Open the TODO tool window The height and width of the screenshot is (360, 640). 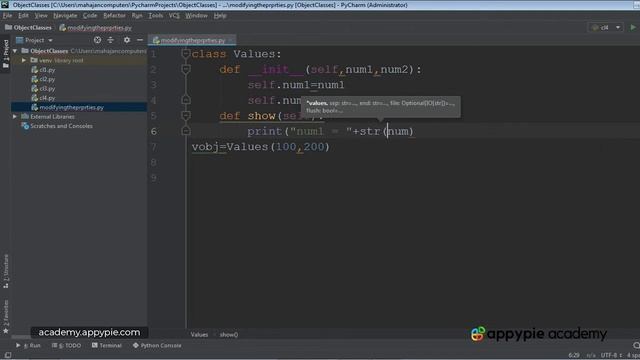67,345
